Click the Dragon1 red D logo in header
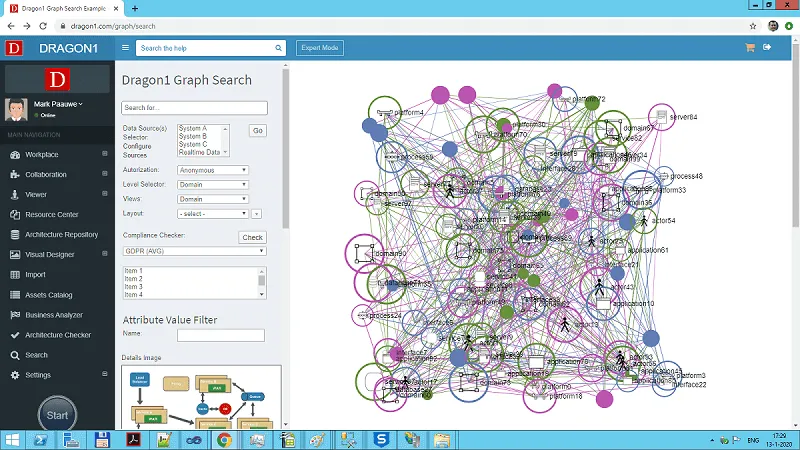800x450 pixels. pyautogui.click(x=14, y=48)
